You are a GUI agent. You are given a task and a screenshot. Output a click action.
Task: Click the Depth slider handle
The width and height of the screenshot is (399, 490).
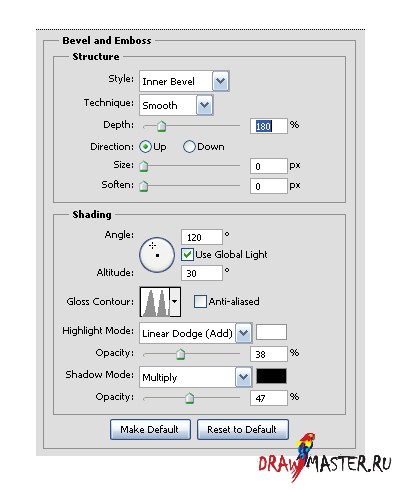point(162,126)
